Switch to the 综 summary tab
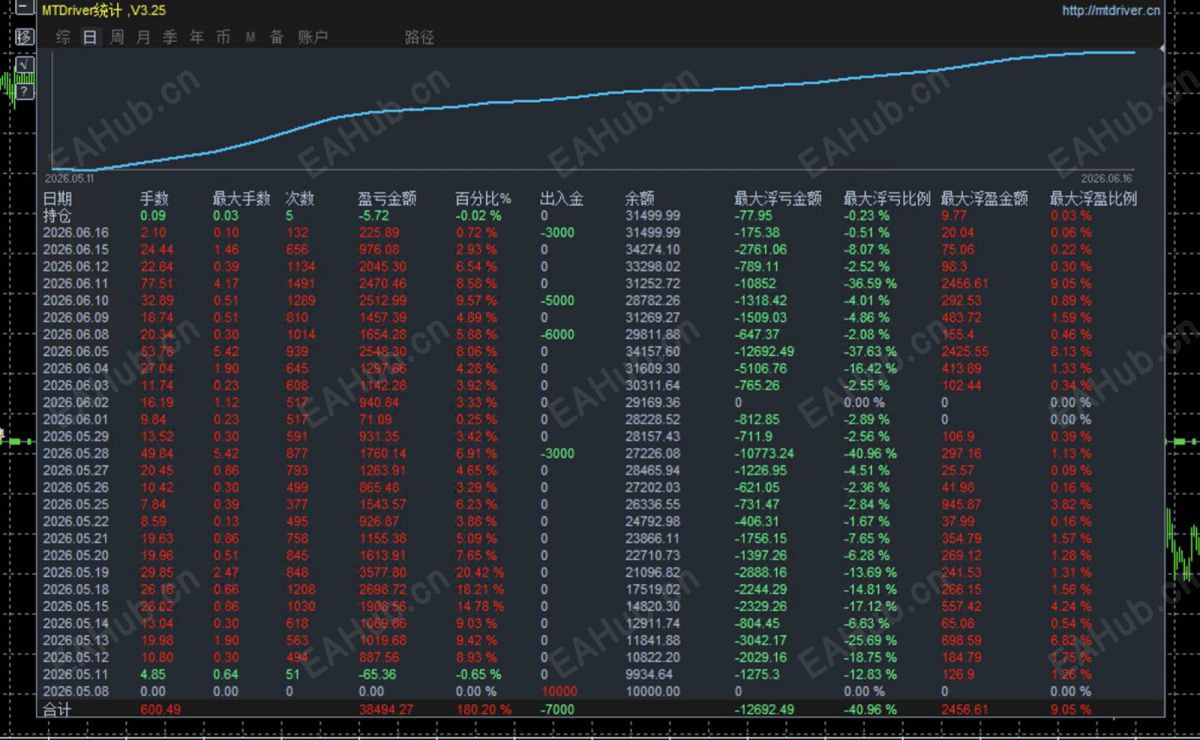The width and height of the screenshot is (1200, 740). click(x=63, y=37)
